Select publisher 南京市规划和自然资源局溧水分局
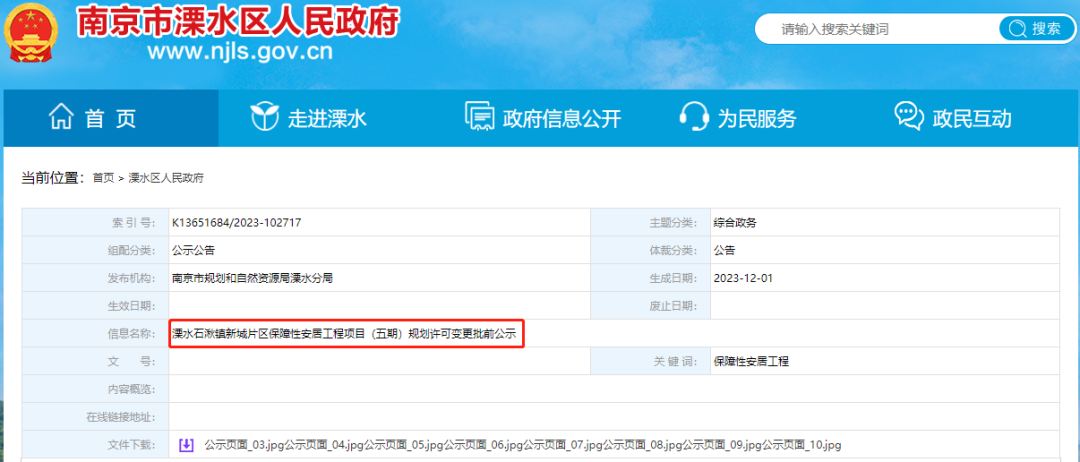Screen dimensions: 1080x462 [x=253, y=278]
